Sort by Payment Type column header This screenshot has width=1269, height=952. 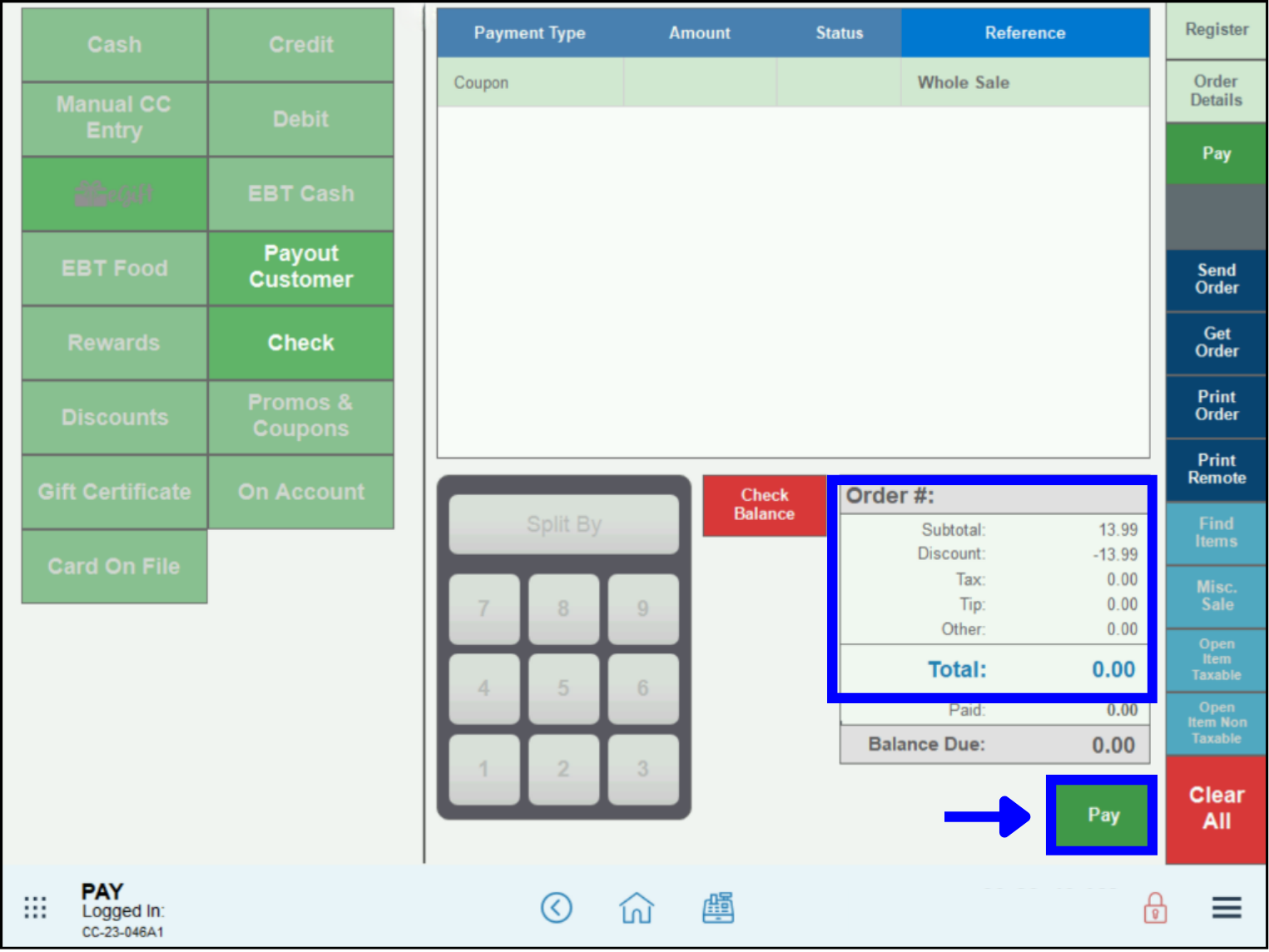click(x=530, y=33)
